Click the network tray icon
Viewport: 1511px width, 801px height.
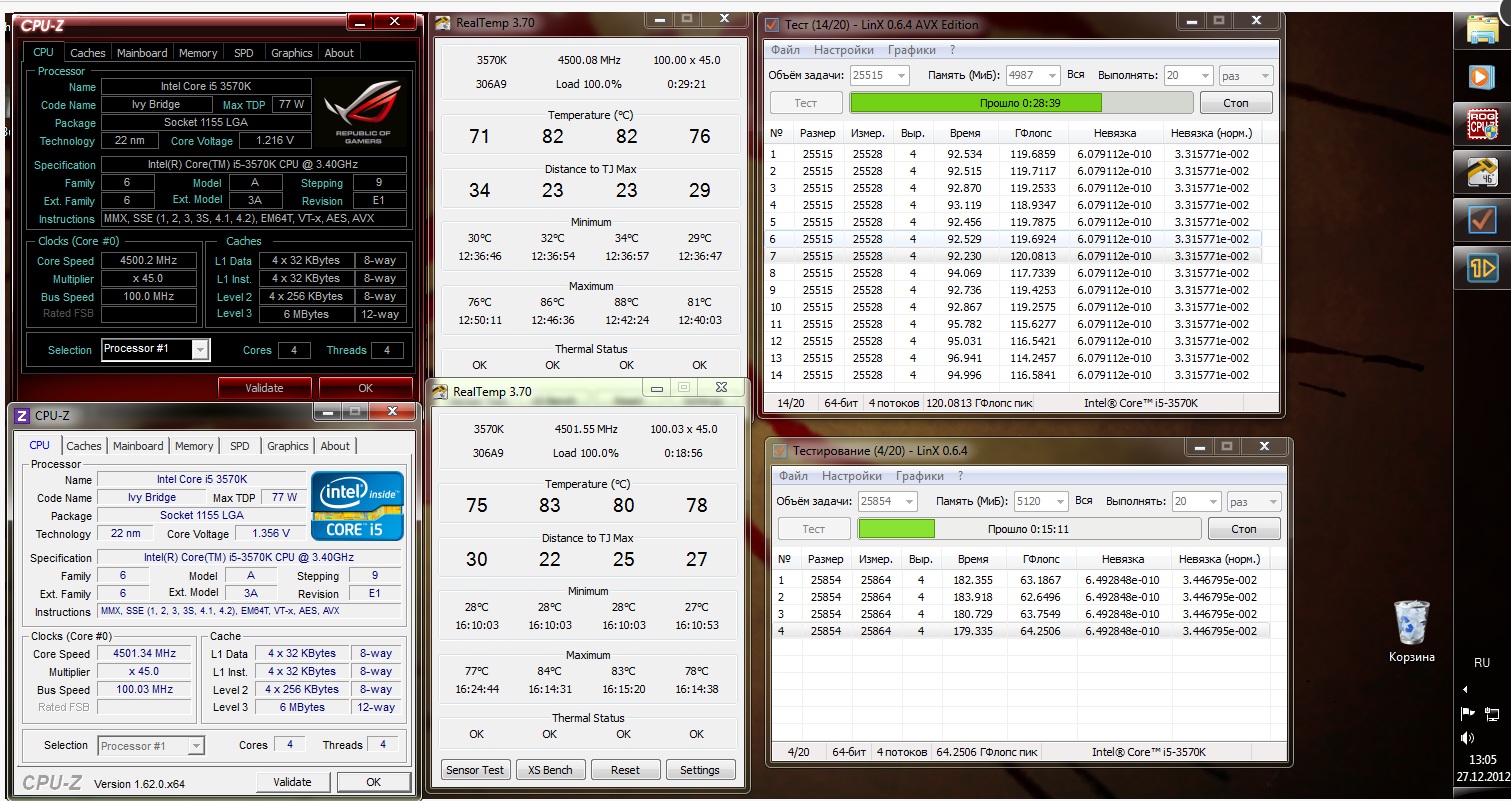click(x=1492, y=714)
